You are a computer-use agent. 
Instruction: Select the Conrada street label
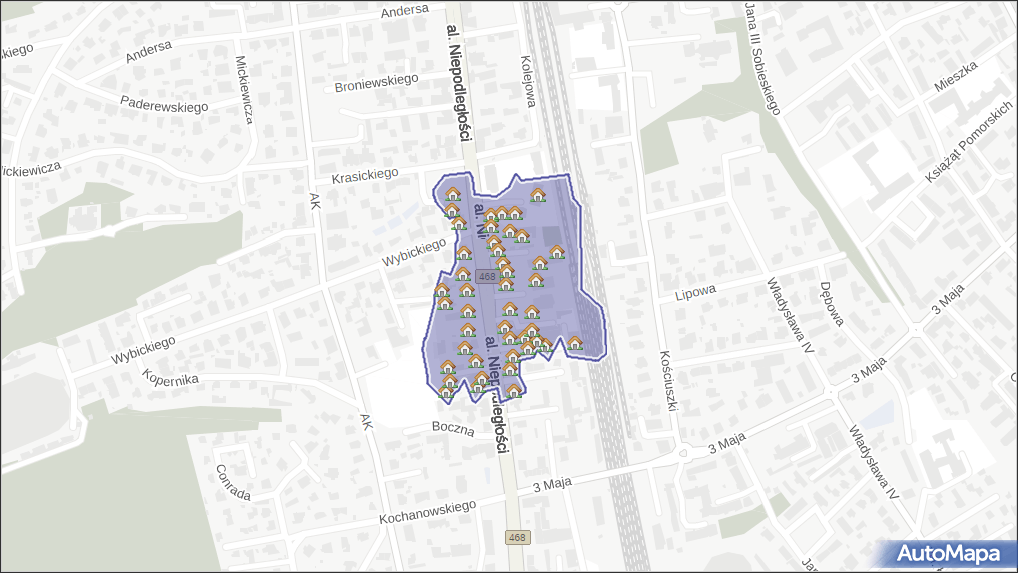(233, 482)
